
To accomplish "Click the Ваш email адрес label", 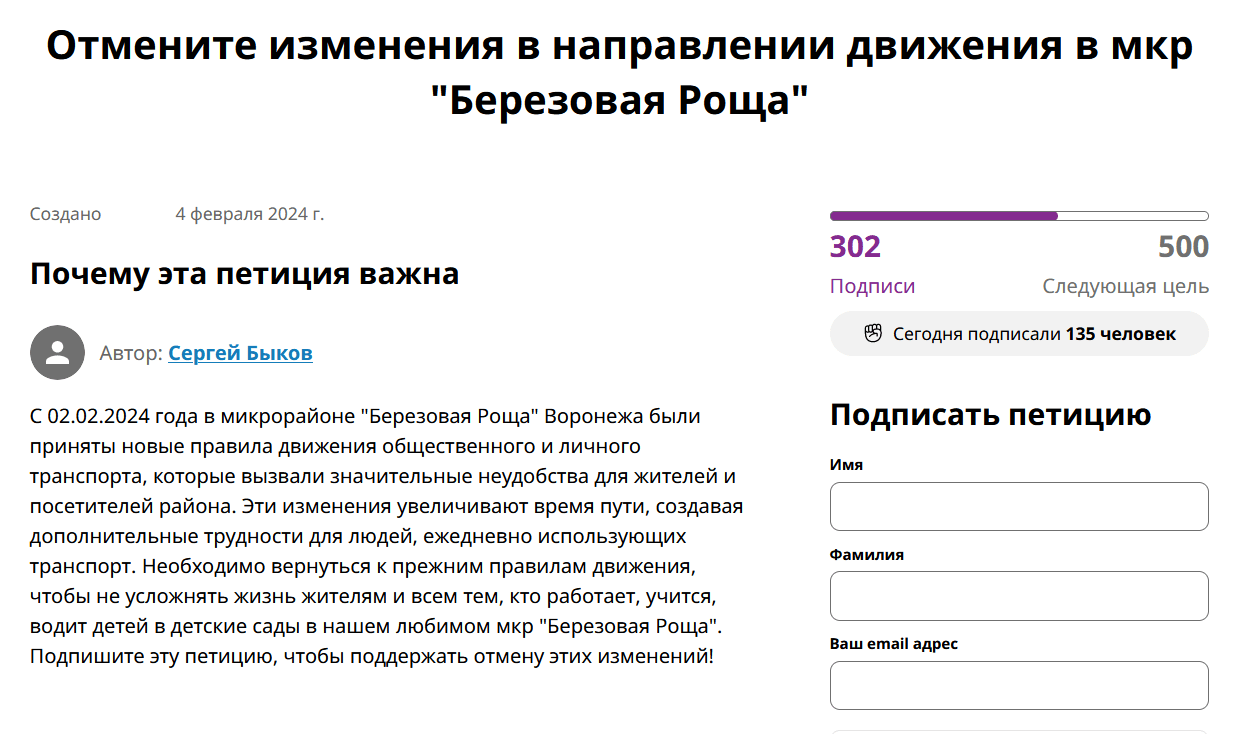I will (x=893, y=644).
